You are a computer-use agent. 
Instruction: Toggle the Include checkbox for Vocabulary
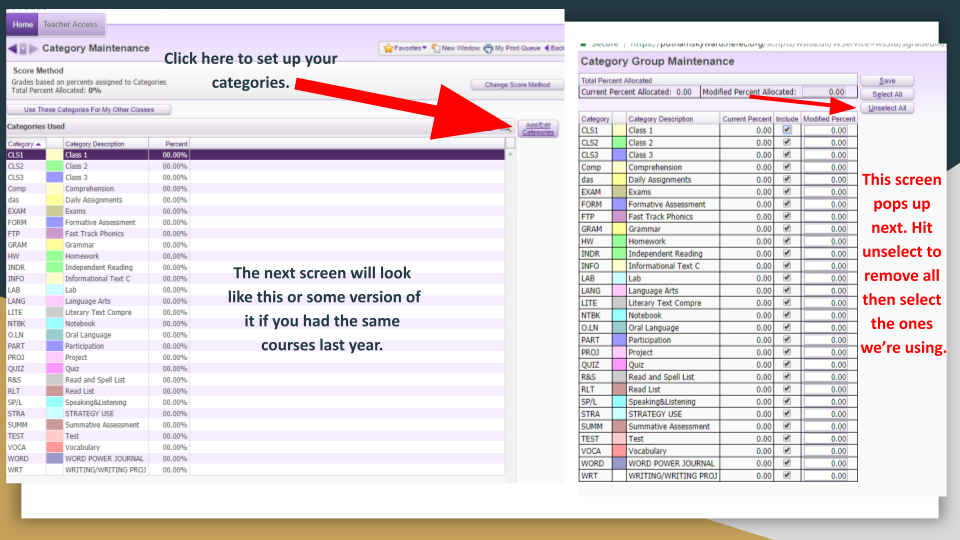pos(787,451)
